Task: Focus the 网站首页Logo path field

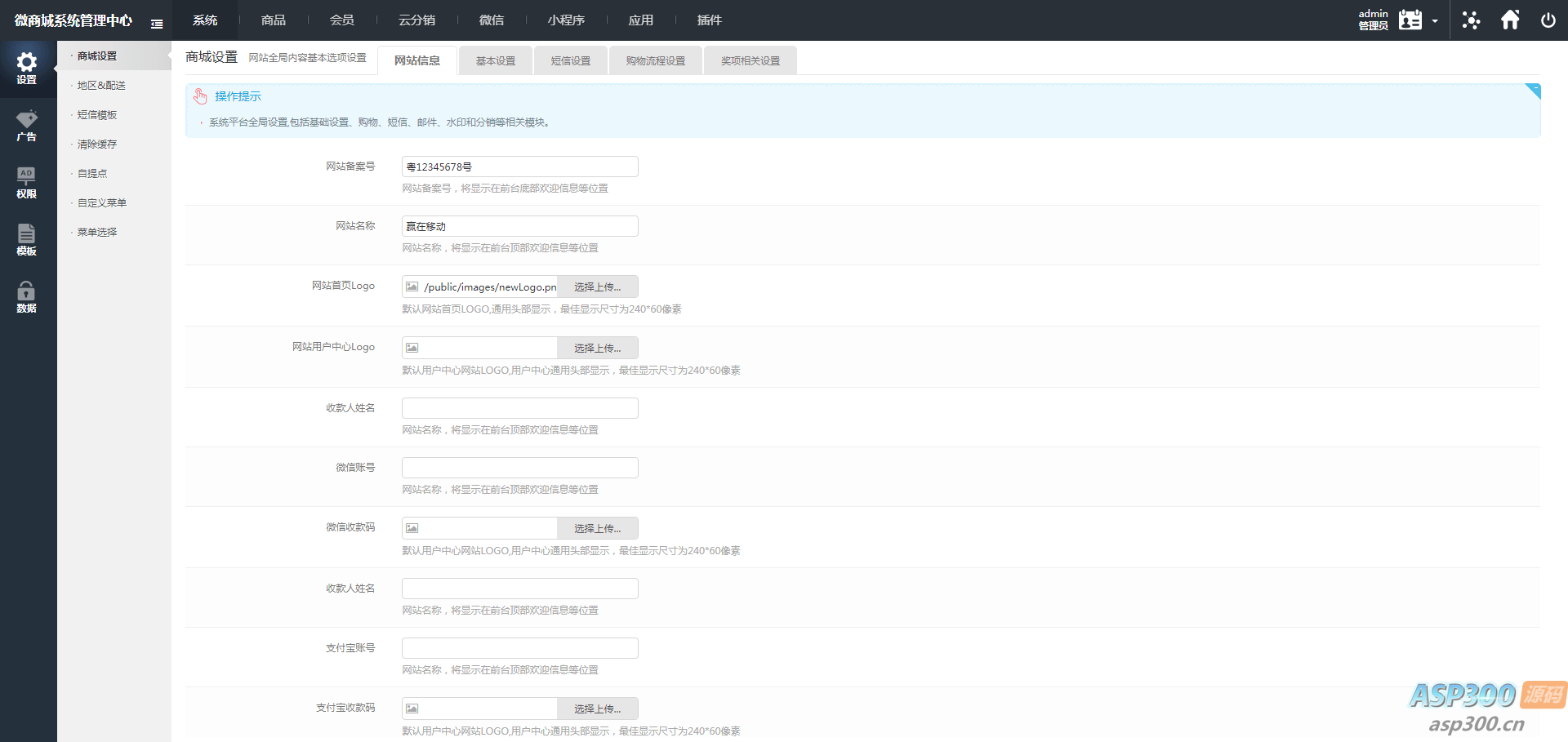Action: coord(489,287)
